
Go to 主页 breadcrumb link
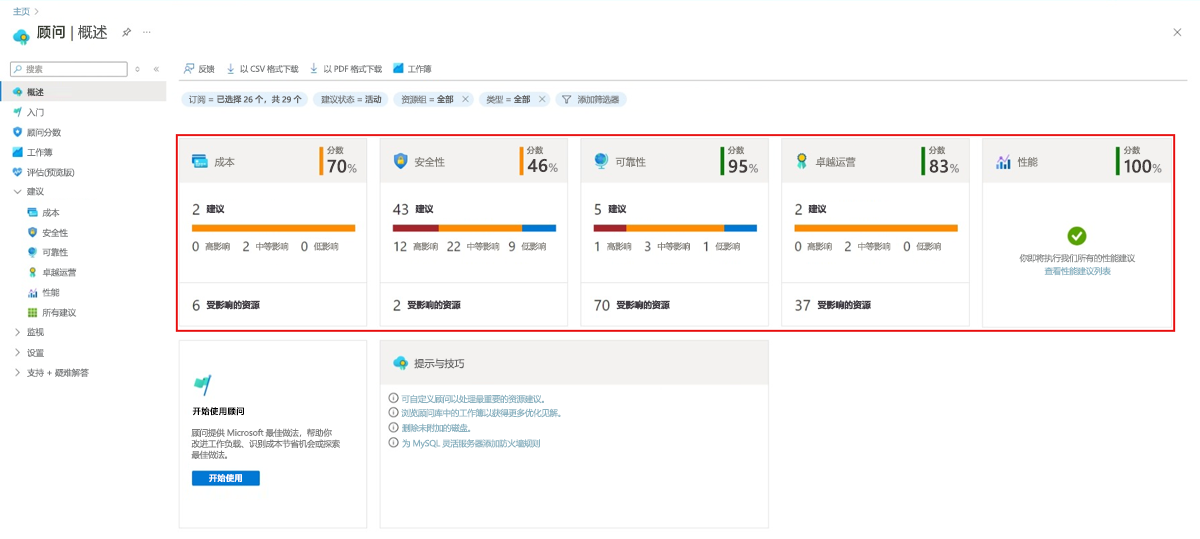click(21, 10)
